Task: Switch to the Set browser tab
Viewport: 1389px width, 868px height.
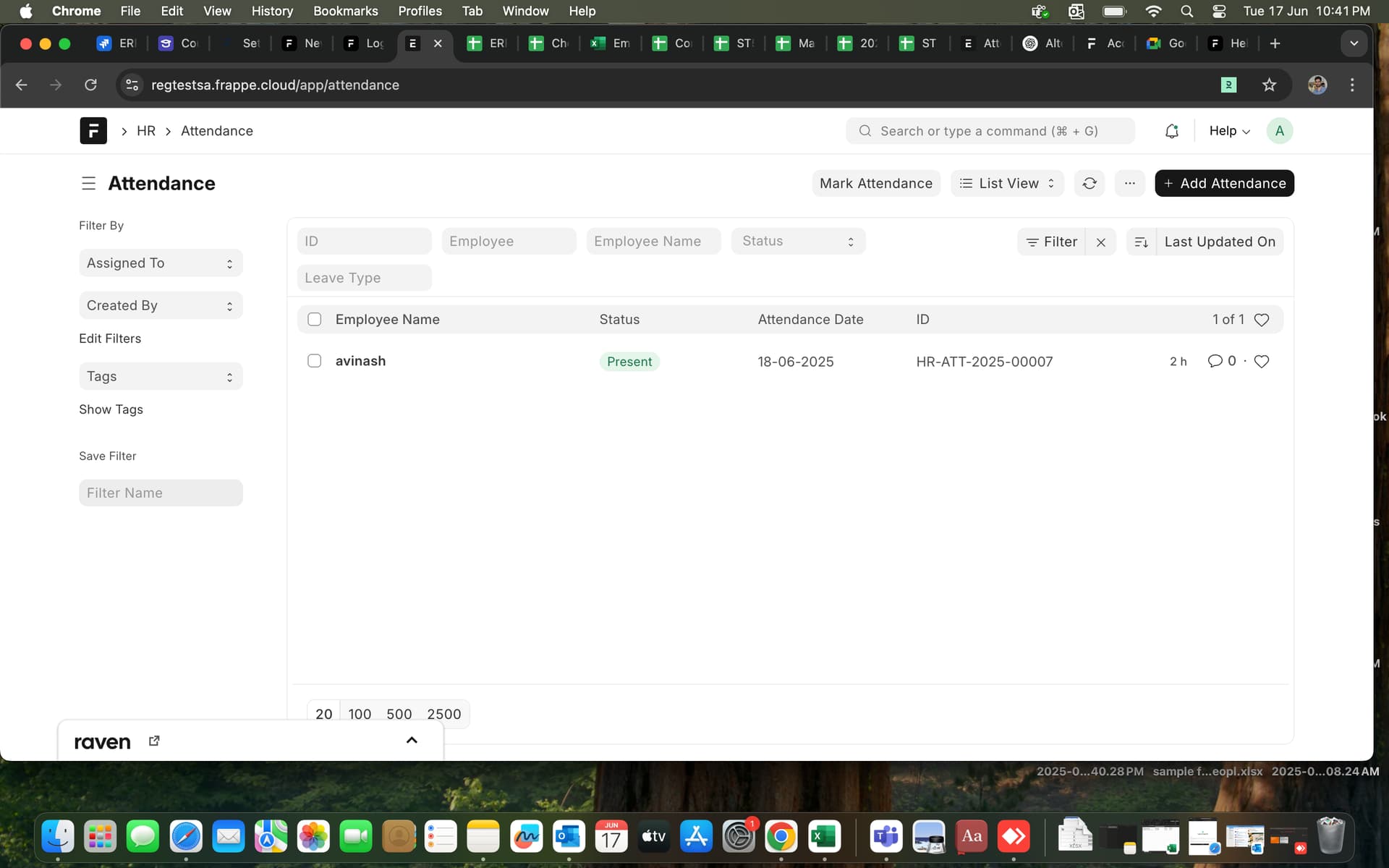Action: (242, 43)
